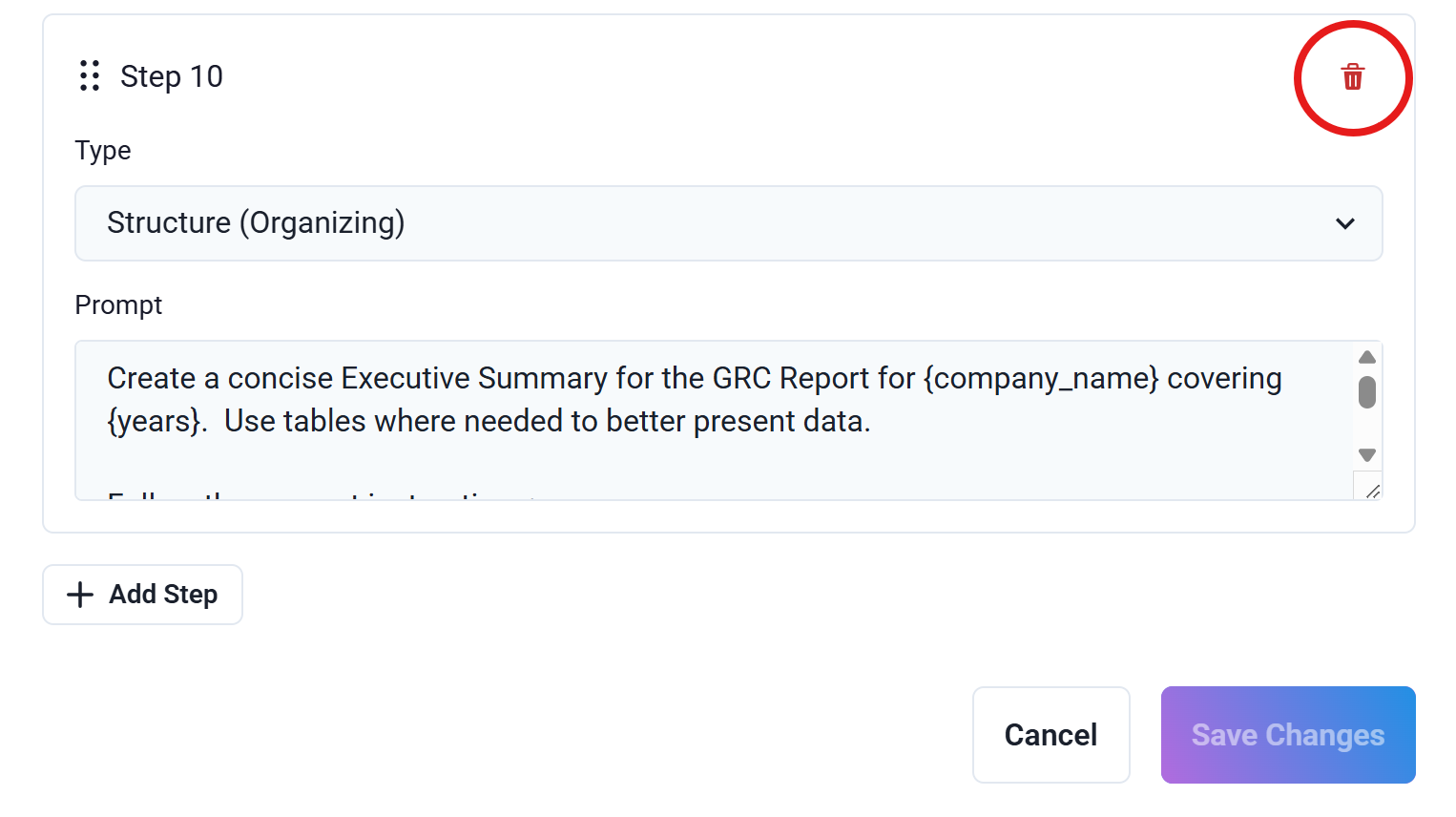Select the Step 10 title text
The width and height of the screenshot is (1456, 817).
pos(172,76)
